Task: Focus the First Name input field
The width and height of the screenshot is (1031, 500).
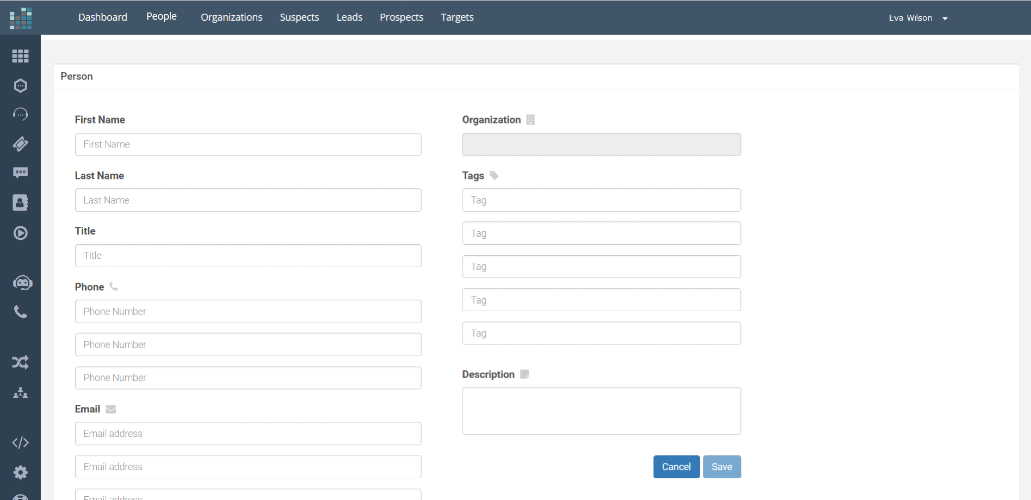Action: [248, 144]
